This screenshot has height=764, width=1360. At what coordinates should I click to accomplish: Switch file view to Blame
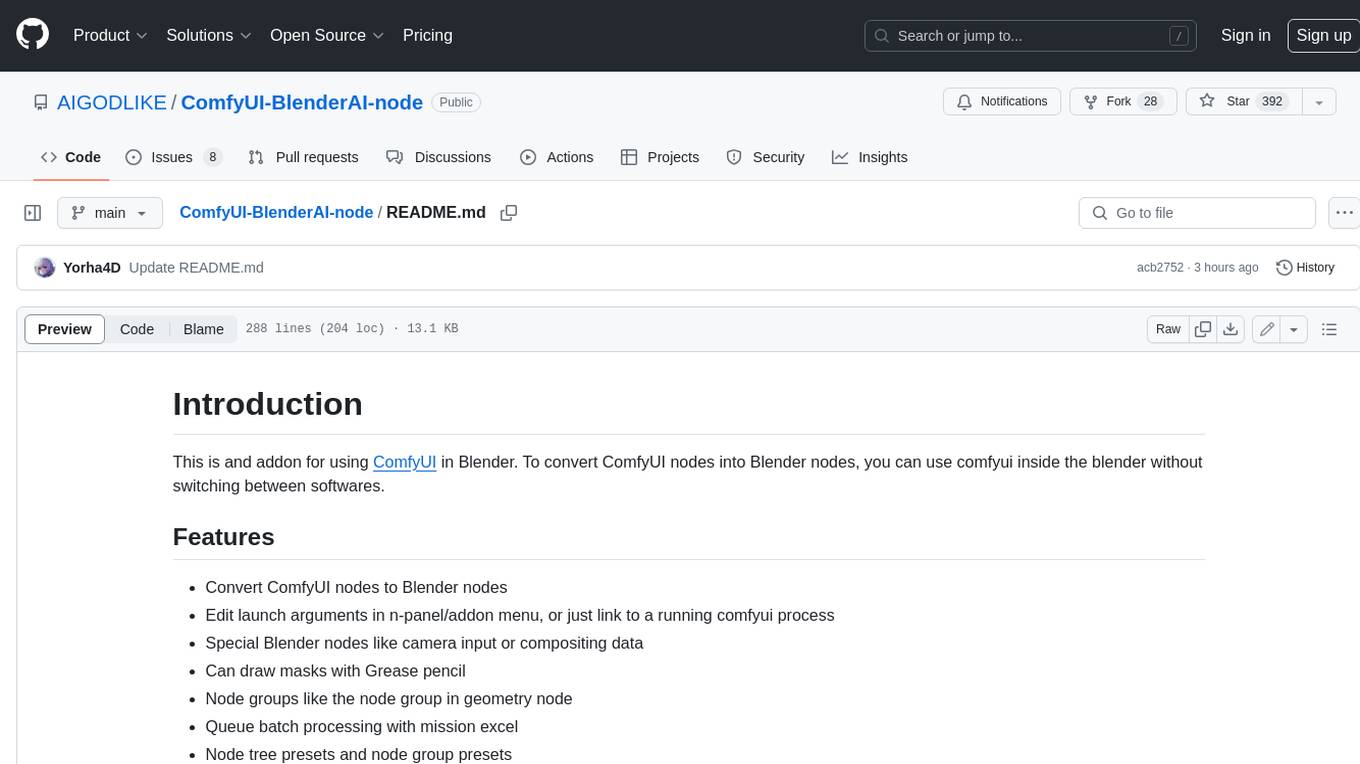[x=203, y=329]
